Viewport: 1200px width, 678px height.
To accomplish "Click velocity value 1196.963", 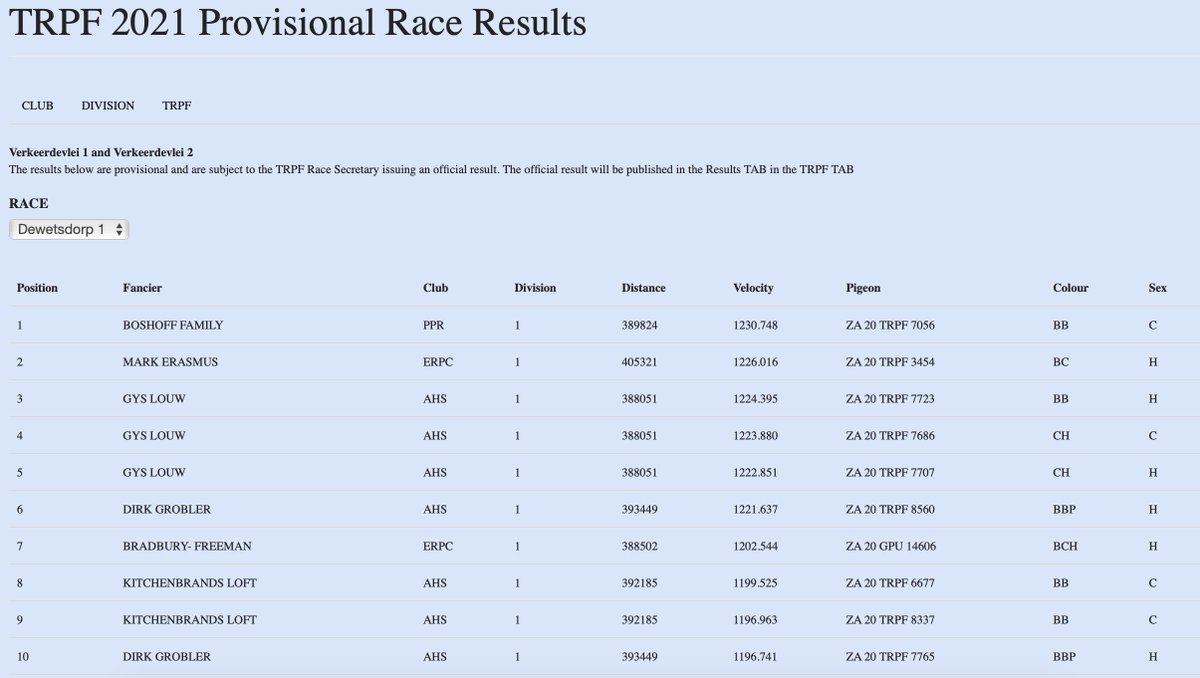I will point(755,620).
